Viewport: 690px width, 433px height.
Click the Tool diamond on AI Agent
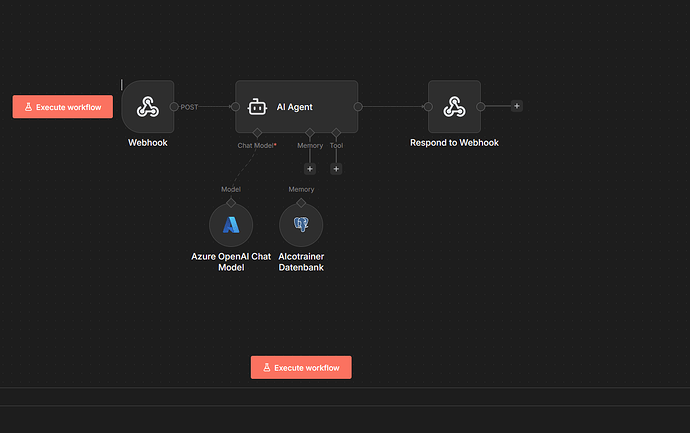336,132
